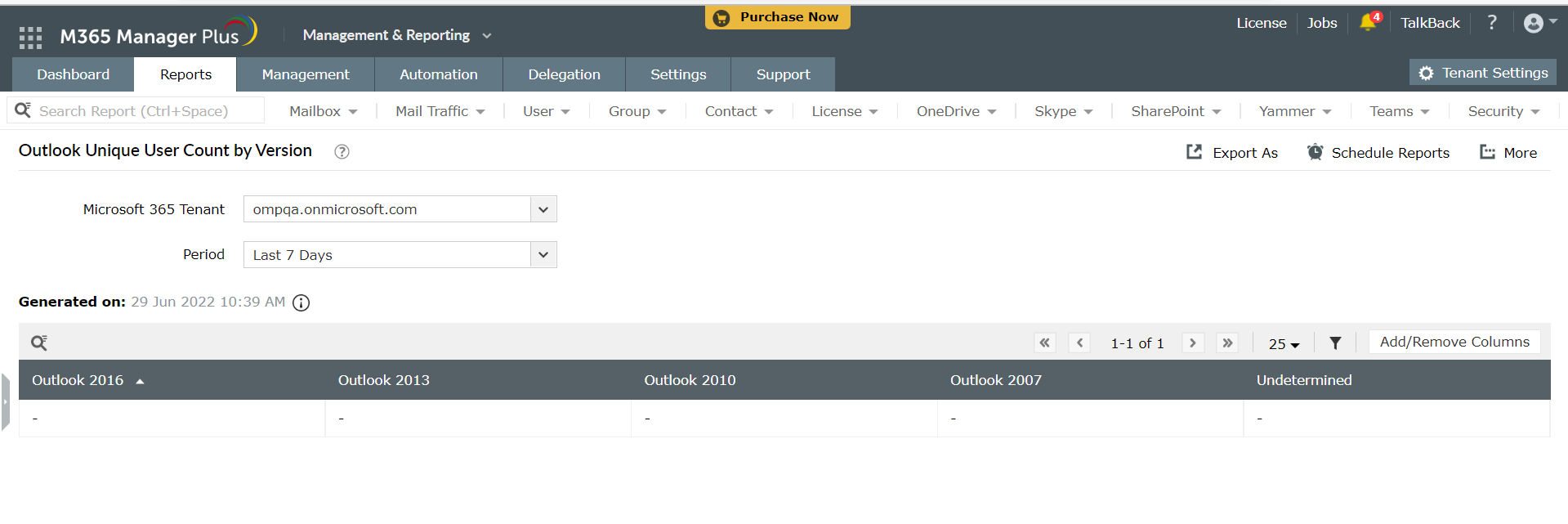
Task: Click the Tenant Settings button label
Action: coord(1494,73)
